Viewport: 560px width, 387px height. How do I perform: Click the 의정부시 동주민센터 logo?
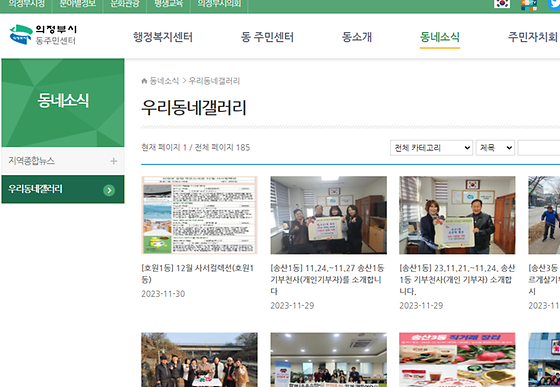43,35
